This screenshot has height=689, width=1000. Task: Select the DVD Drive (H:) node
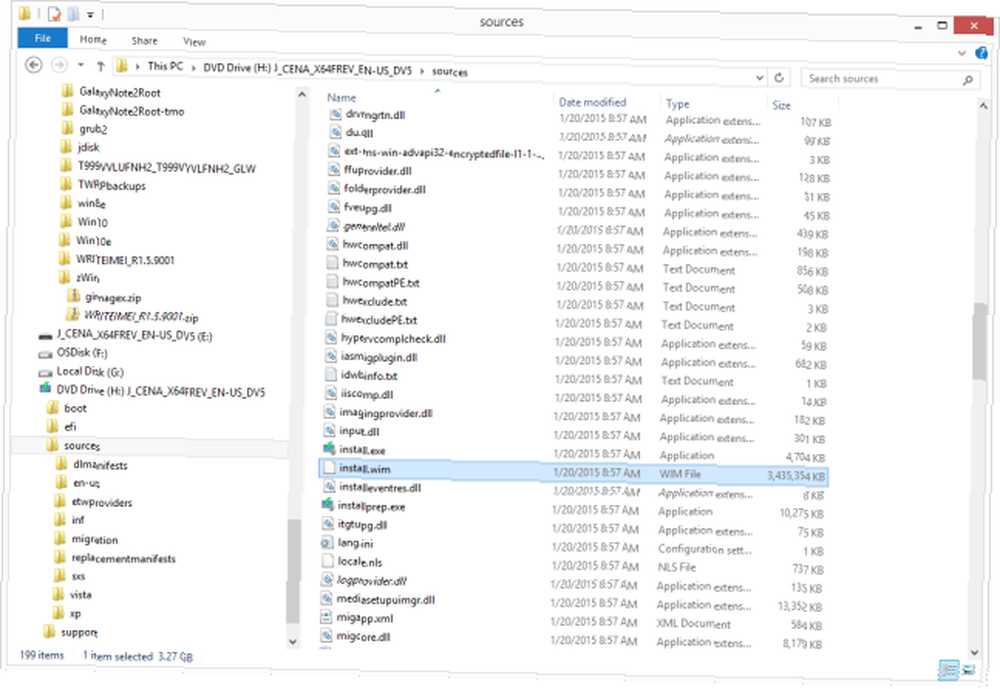(160, 392)
